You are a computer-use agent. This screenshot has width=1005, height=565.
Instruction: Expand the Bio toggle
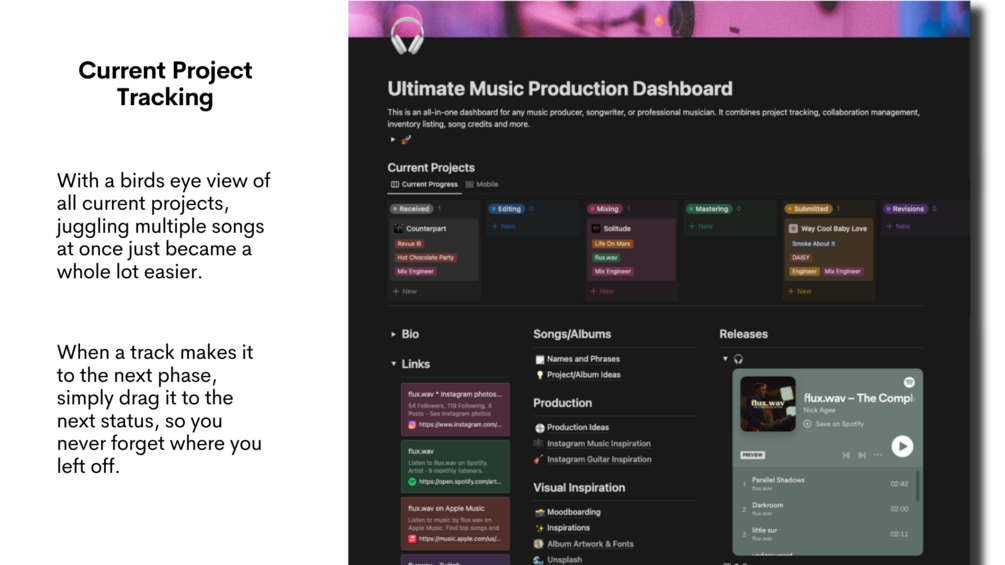(x=393, y=334)
